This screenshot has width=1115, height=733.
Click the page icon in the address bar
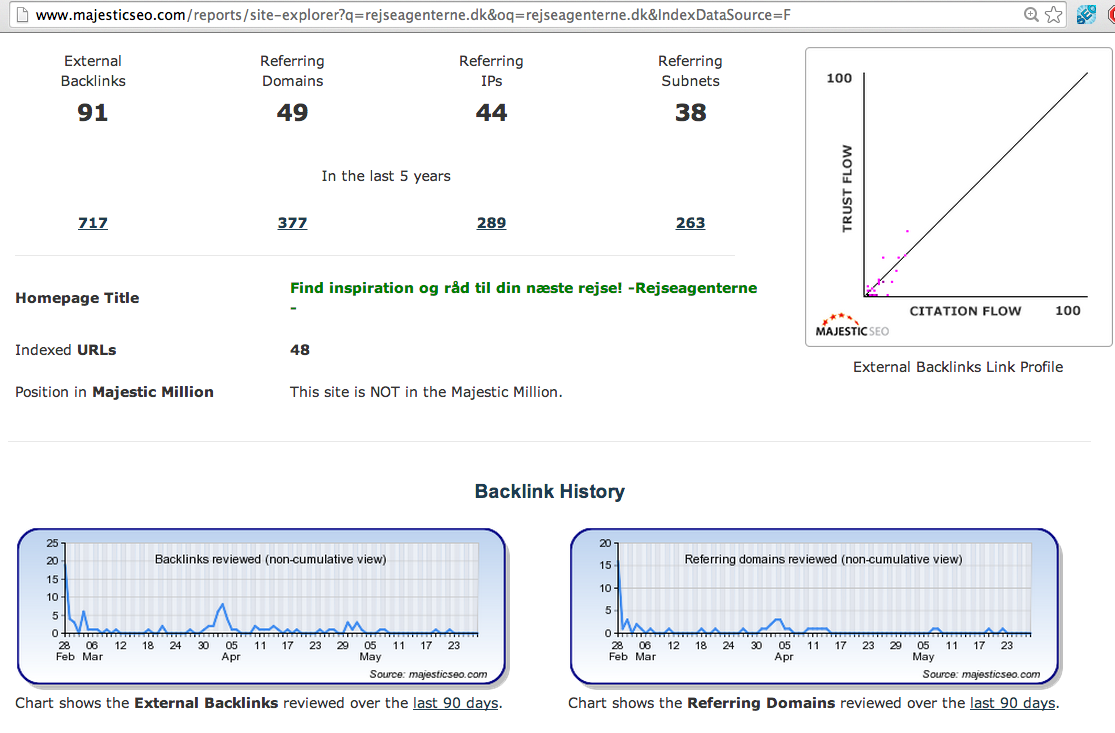[22, 14]
